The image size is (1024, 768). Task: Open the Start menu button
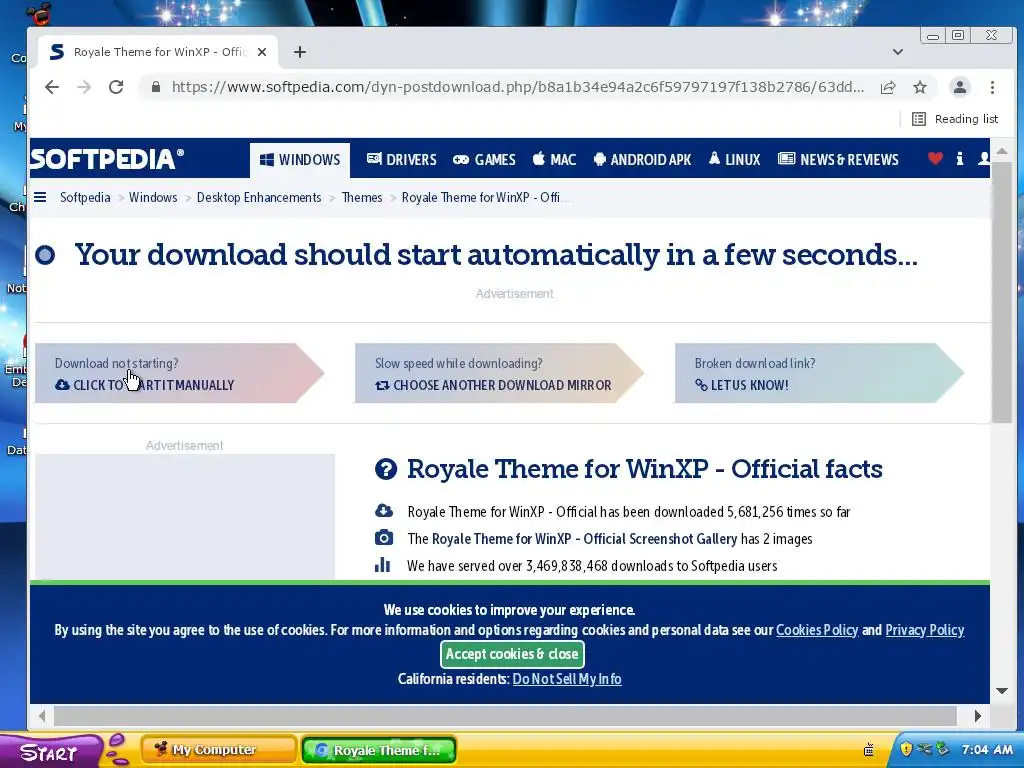[51, 751]
